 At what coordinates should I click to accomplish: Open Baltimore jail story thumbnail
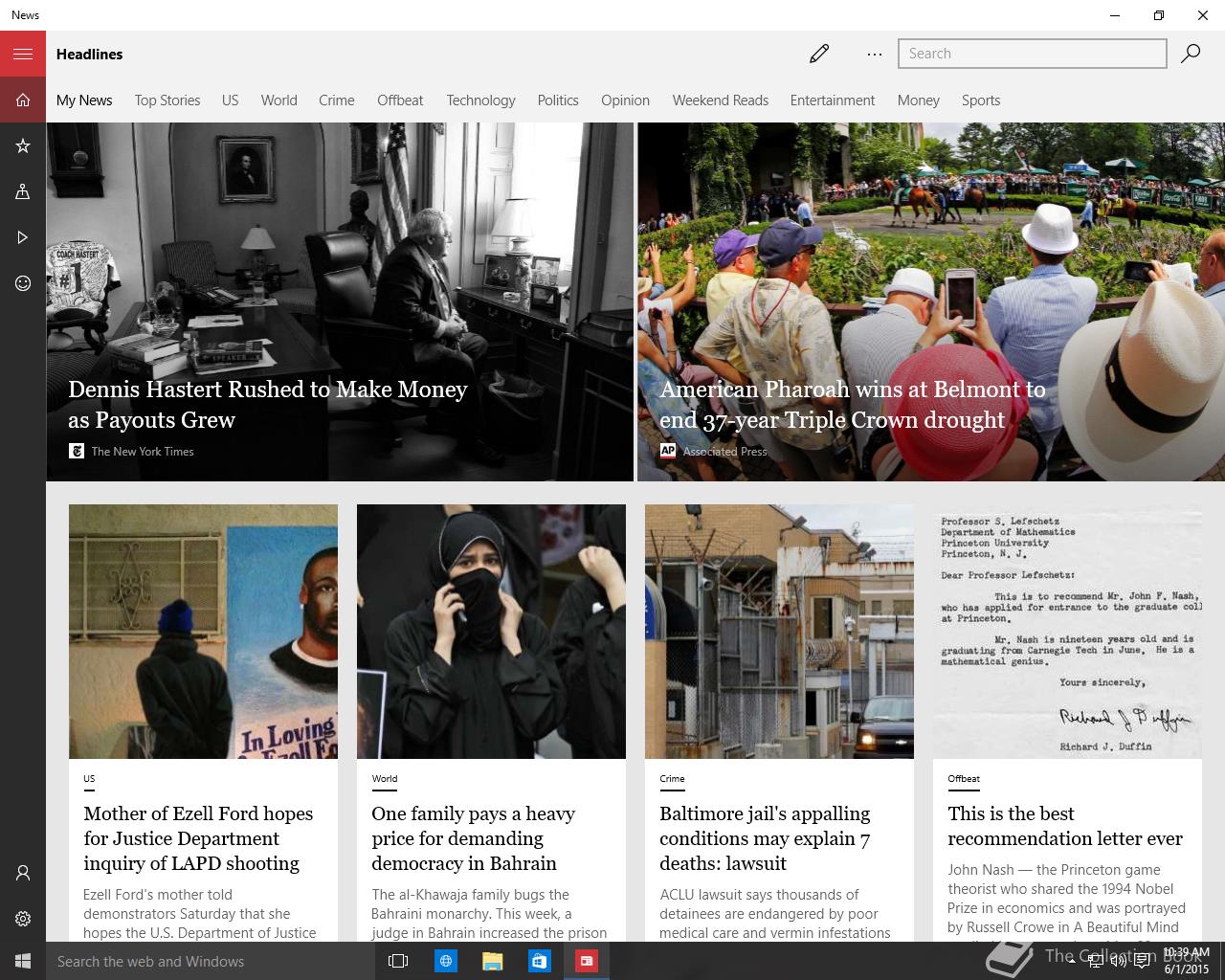(779, 632)
